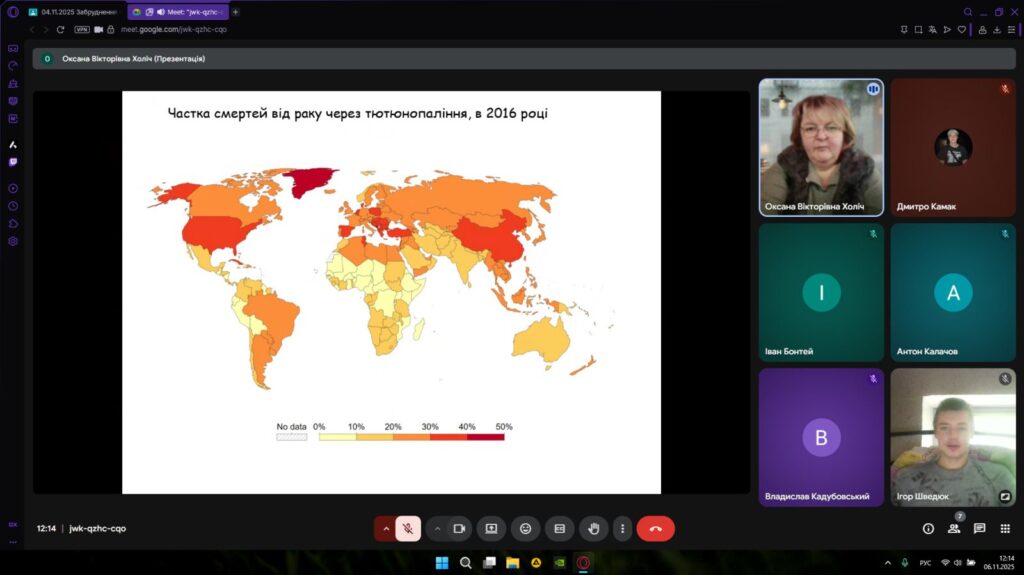This screenshot has width=1024, height=575.
Task: Open the emoji reactions icon
Action: [525, 528]
